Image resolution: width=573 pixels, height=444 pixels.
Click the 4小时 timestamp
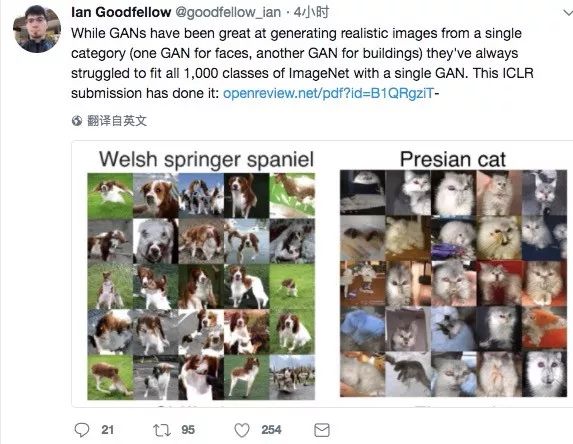coord(311,12)
